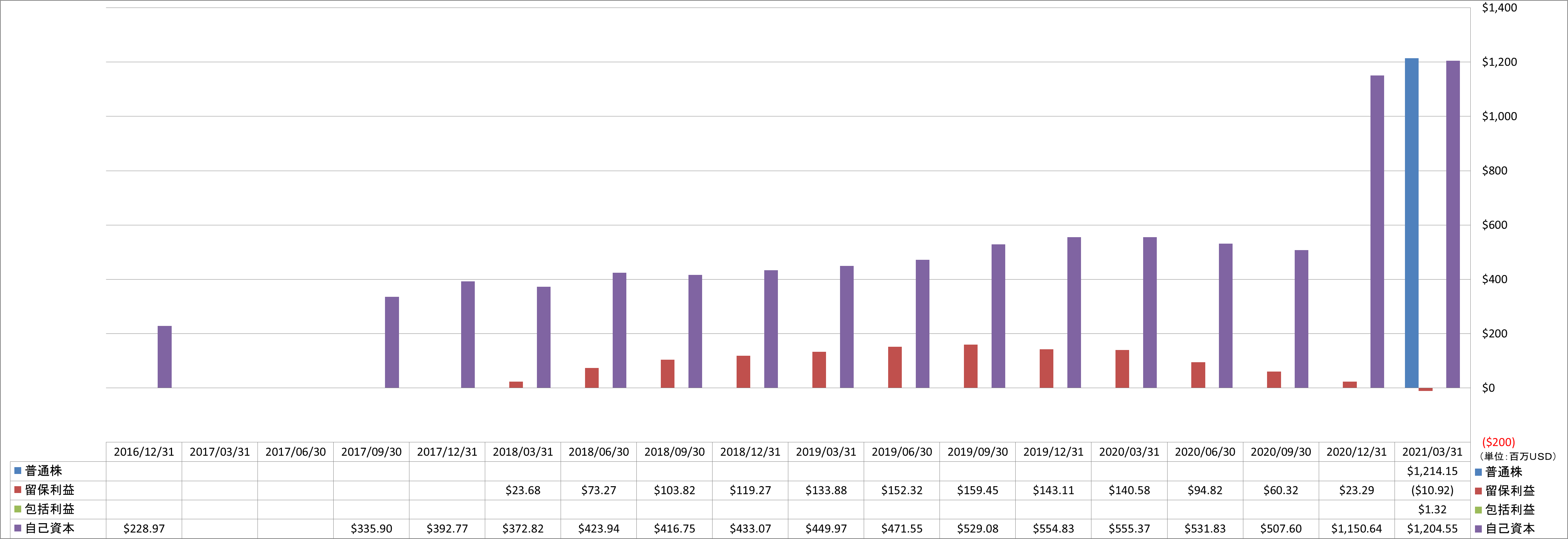Viewport: 1568px width, 539px height.
Task: Select the $335.90 自己資本 cell
Action: (x=371, y=529)
